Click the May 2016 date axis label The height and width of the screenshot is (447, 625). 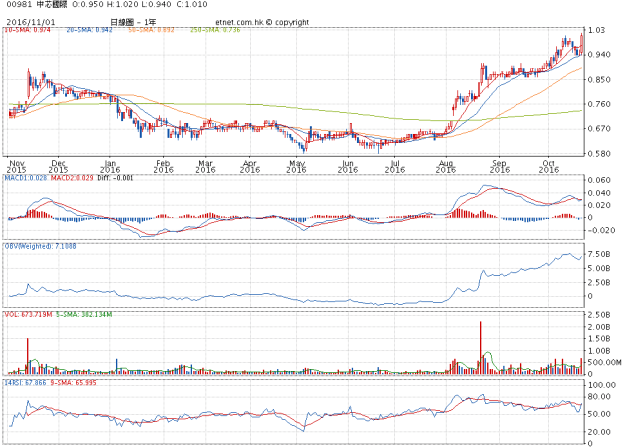pyautogui.click(x=296, y=166)
